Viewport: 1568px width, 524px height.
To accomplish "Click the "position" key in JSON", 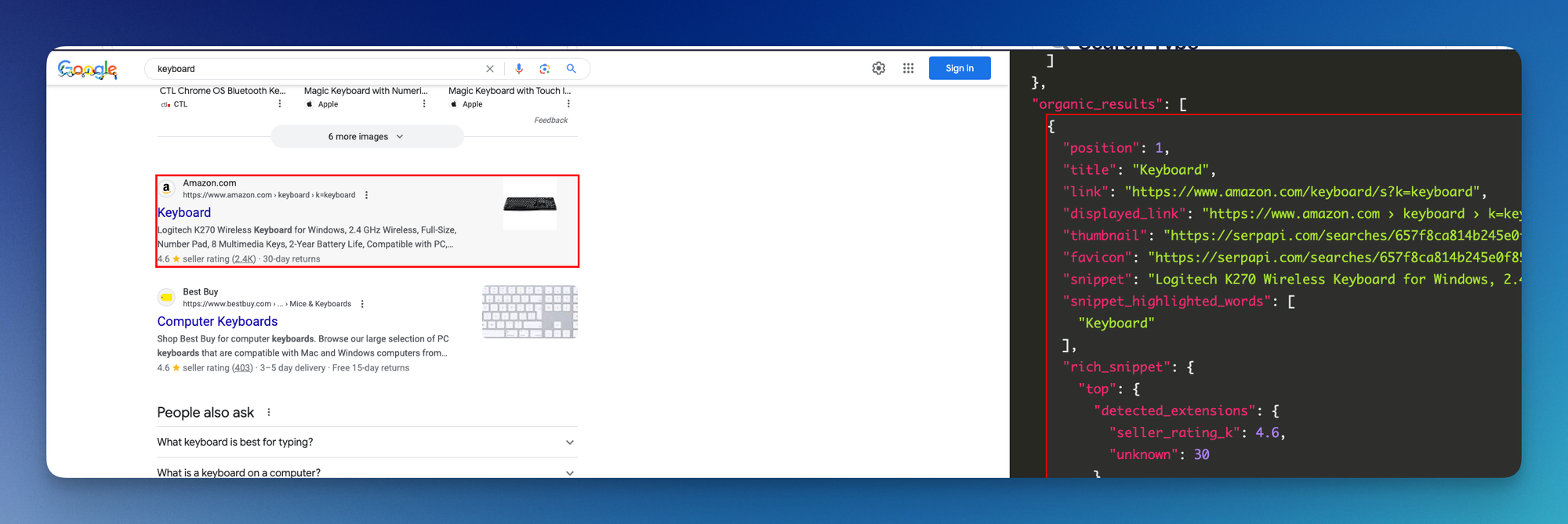I will click(1102, 148).
